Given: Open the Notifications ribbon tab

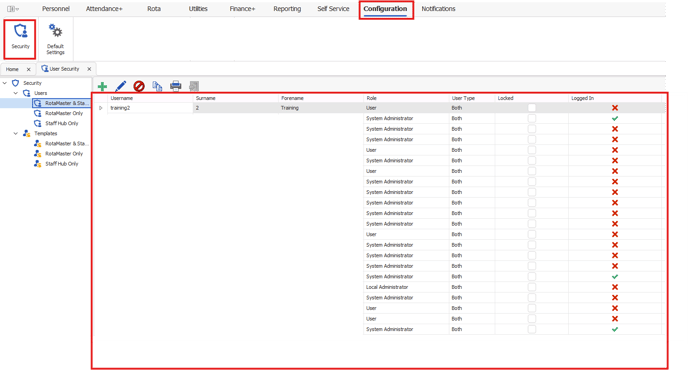Looking at the screenshot, I should [438, 9].
